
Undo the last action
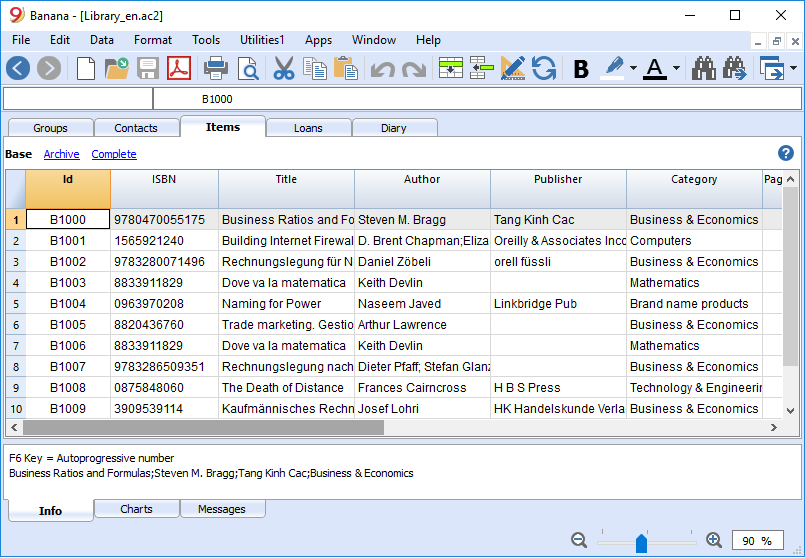click(x=382, y=69)
